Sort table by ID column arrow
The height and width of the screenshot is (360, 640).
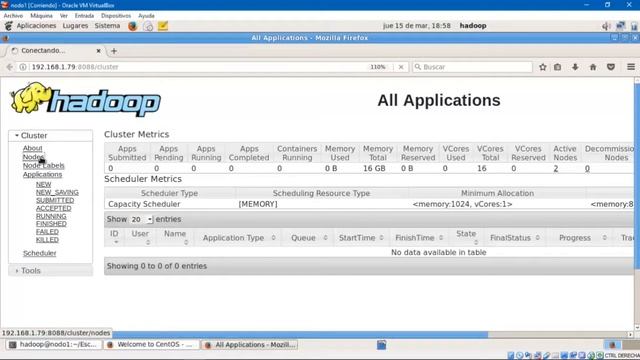point(116,242)
